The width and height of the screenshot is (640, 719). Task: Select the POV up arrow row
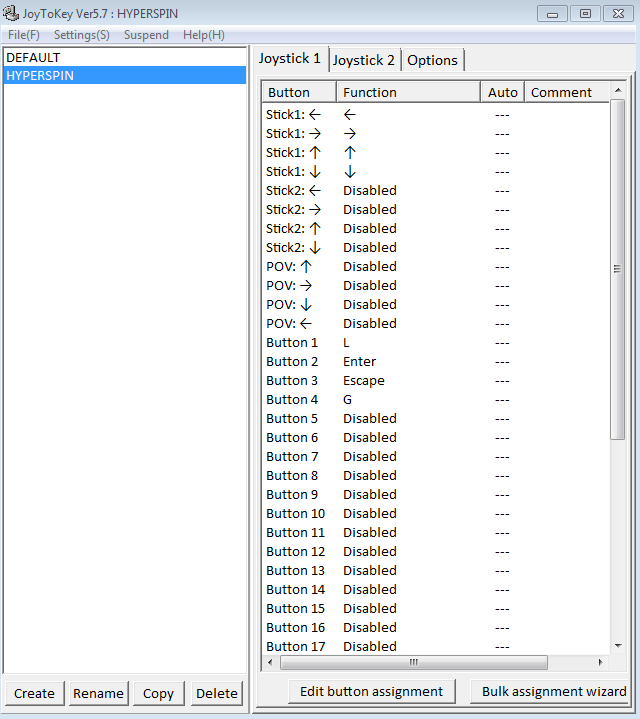[x=436, y=267]
